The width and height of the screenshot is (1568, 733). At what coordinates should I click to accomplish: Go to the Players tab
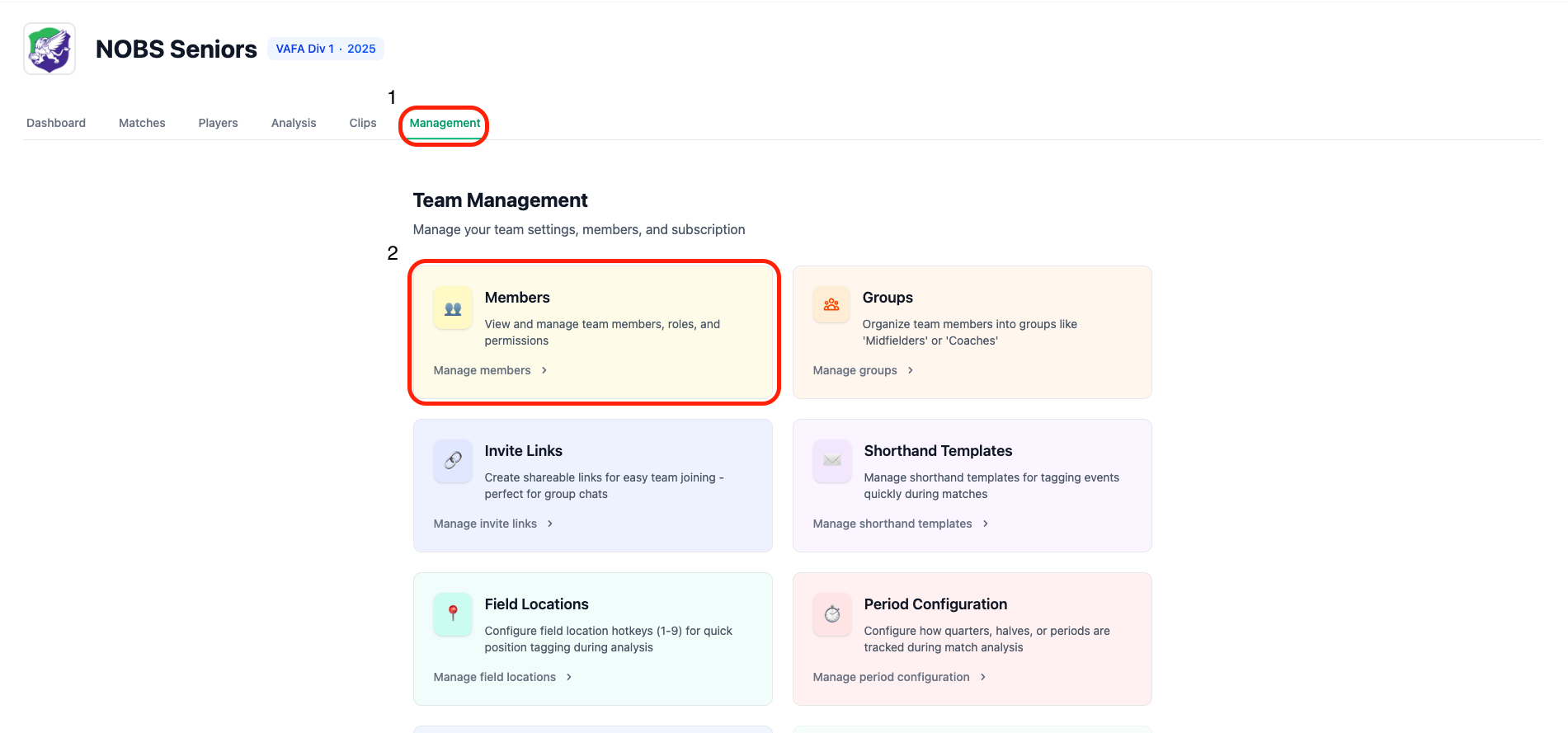click(218, 123)
